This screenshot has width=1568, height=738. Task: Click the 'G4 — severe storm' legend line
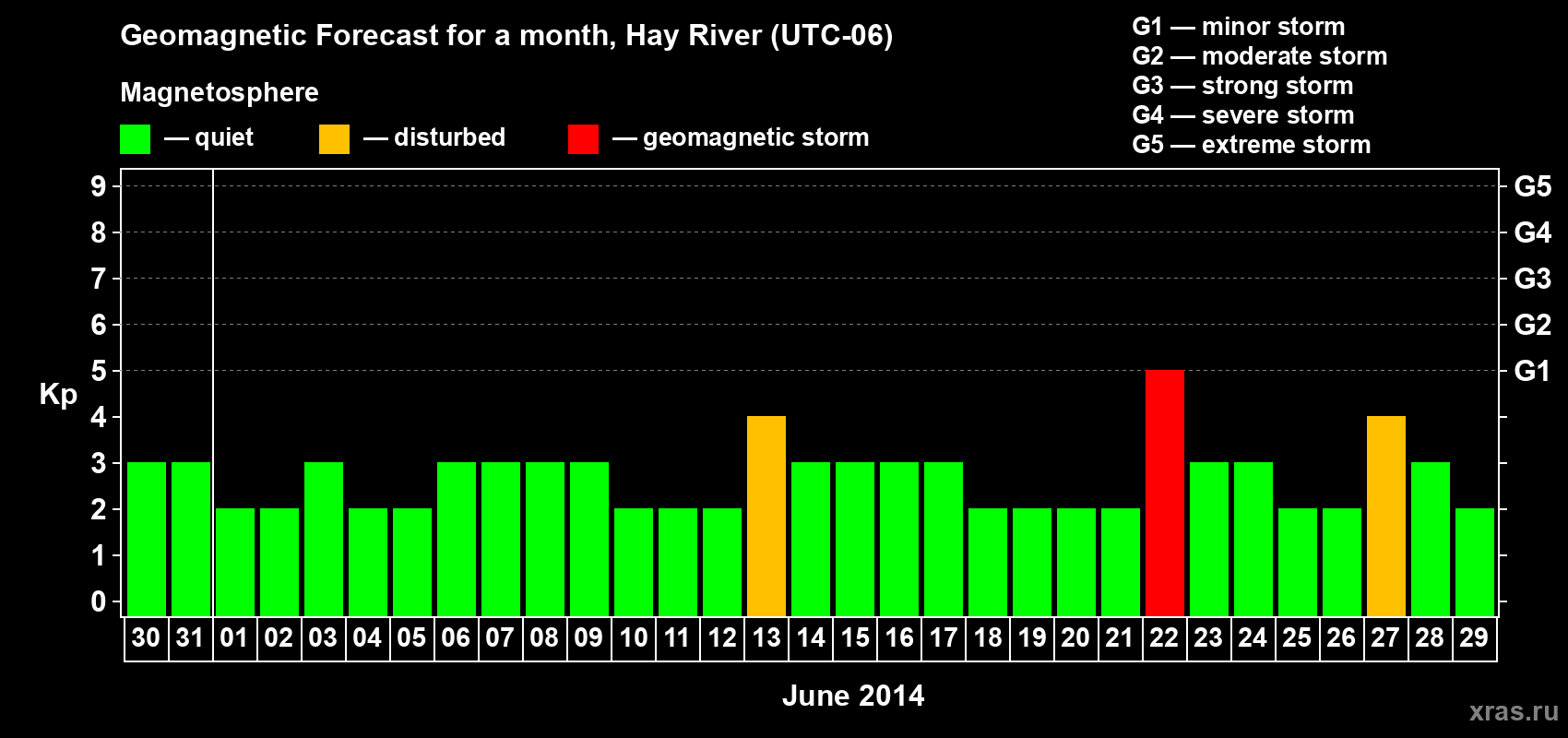[1243, 115]
